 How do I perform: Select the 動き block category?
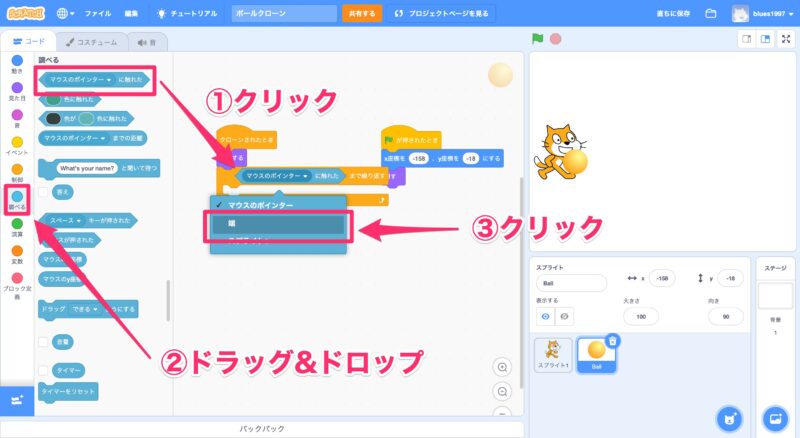pos(17,61)
